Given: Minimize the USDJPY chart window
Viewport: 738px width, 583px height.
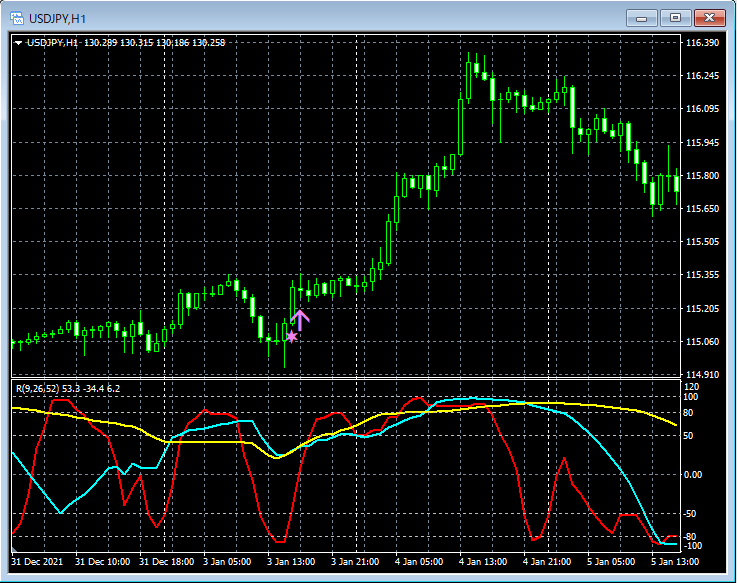Looking at the screenshot, I should [x=641, y=17].
